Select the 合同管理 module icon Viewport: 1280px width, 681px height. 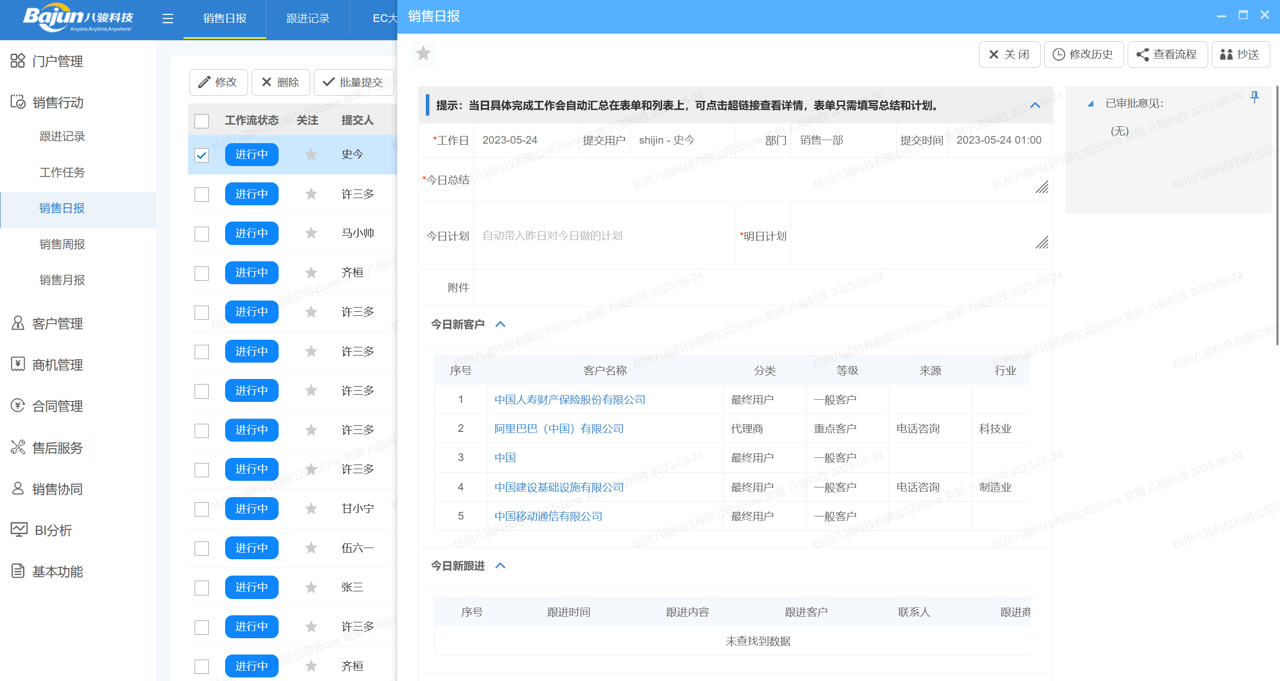click(16, 407)
